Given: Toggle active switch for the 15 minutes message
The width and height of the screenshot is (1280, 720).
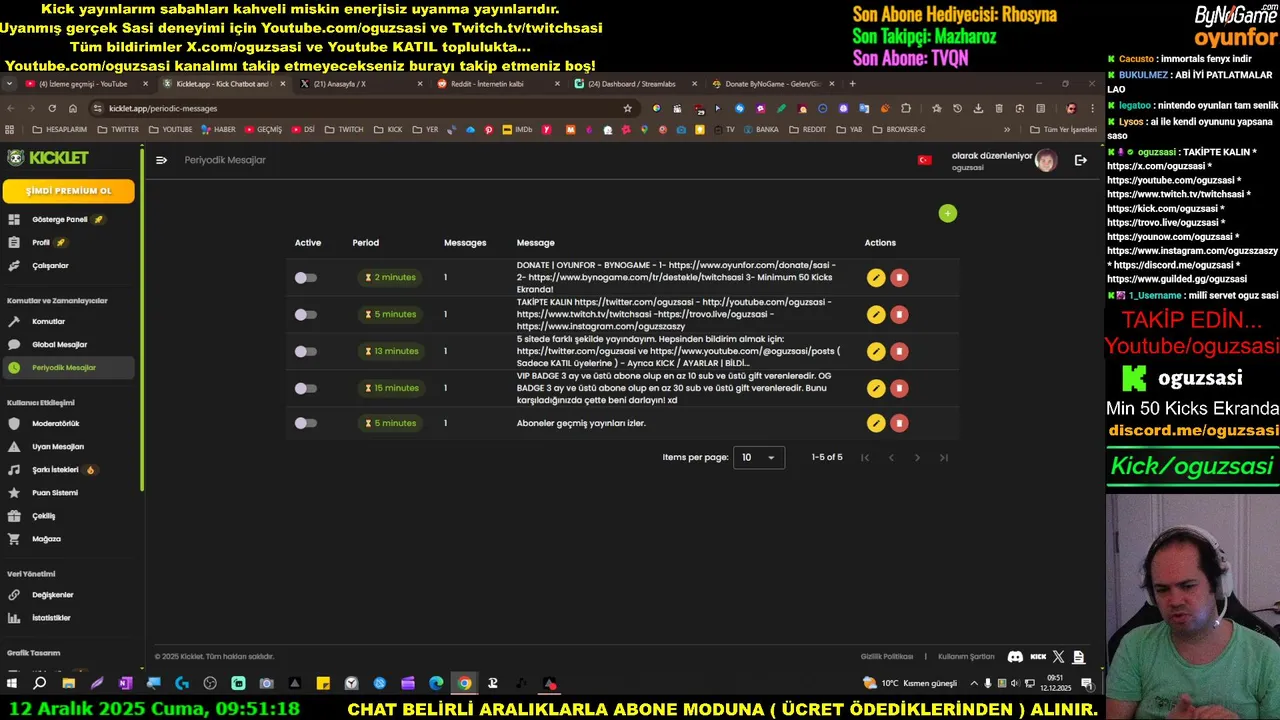Looking at the screenshot, I should pyautogui.click(x=305, y=388).
